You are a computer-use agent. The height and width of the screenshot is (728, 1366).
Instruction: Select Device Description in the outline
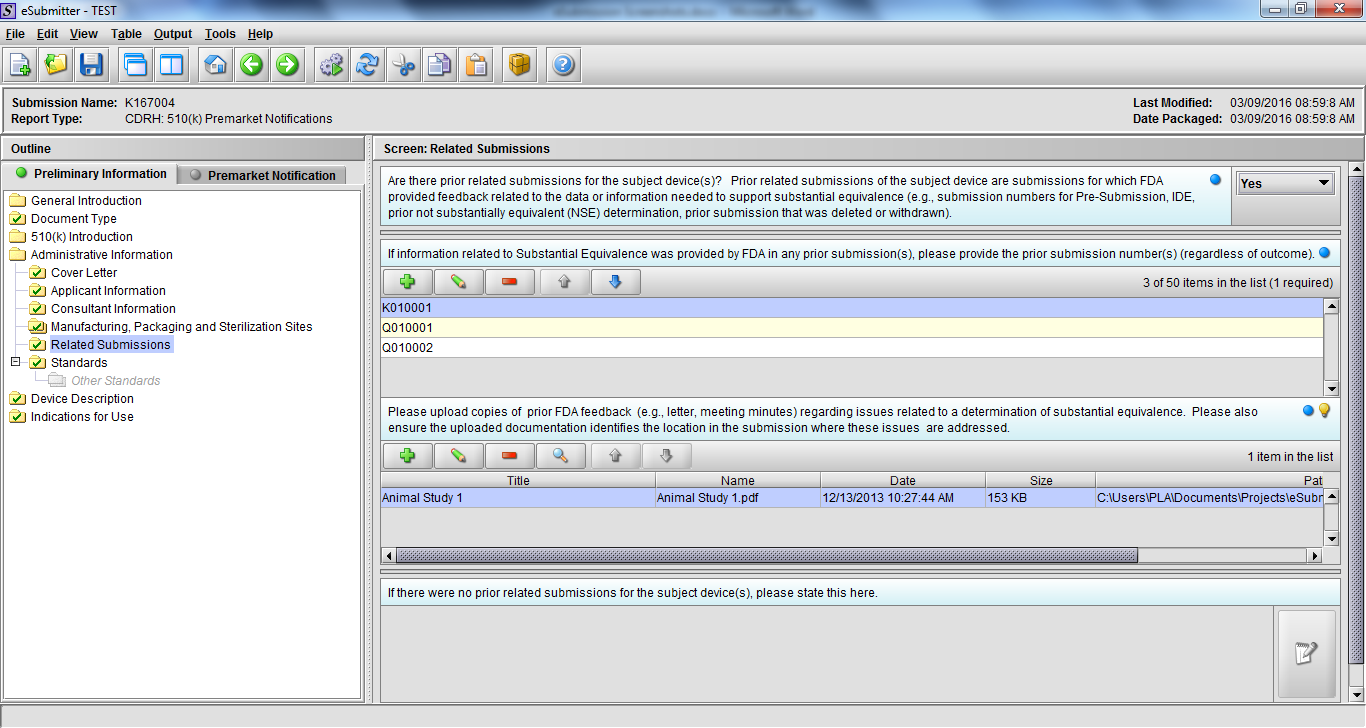82,399
